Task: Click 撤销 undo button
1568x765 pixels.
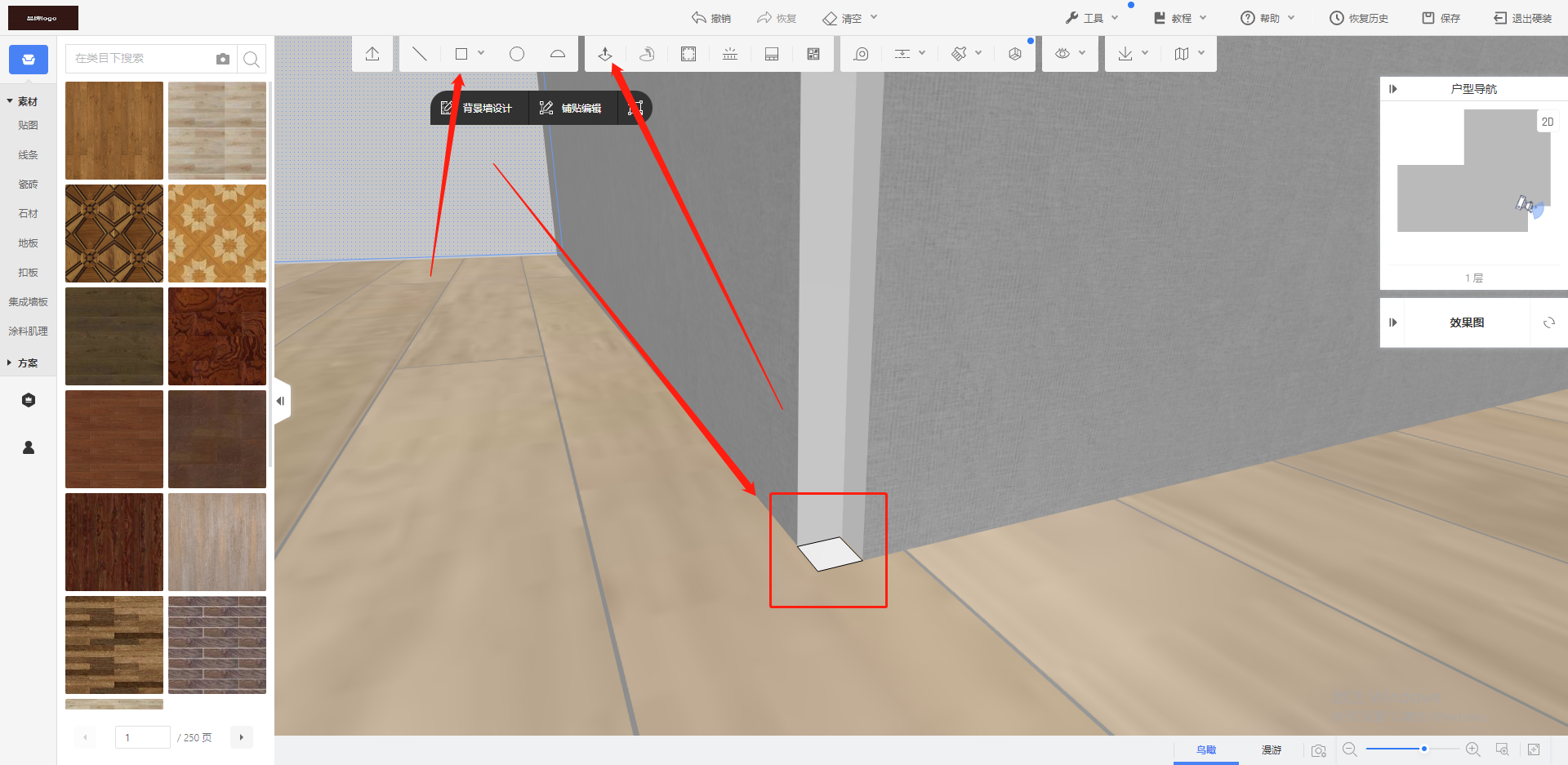Action: click(x=711, y=18)
